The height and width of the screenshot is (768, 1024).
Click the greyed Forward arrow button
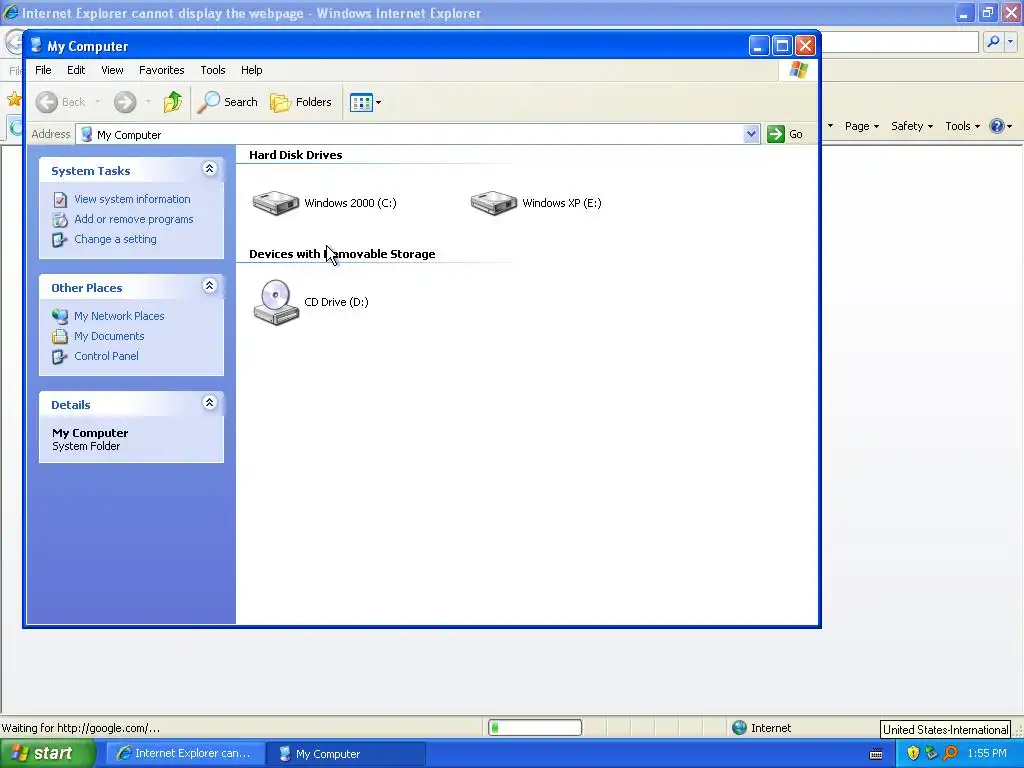tap(125, 102)
